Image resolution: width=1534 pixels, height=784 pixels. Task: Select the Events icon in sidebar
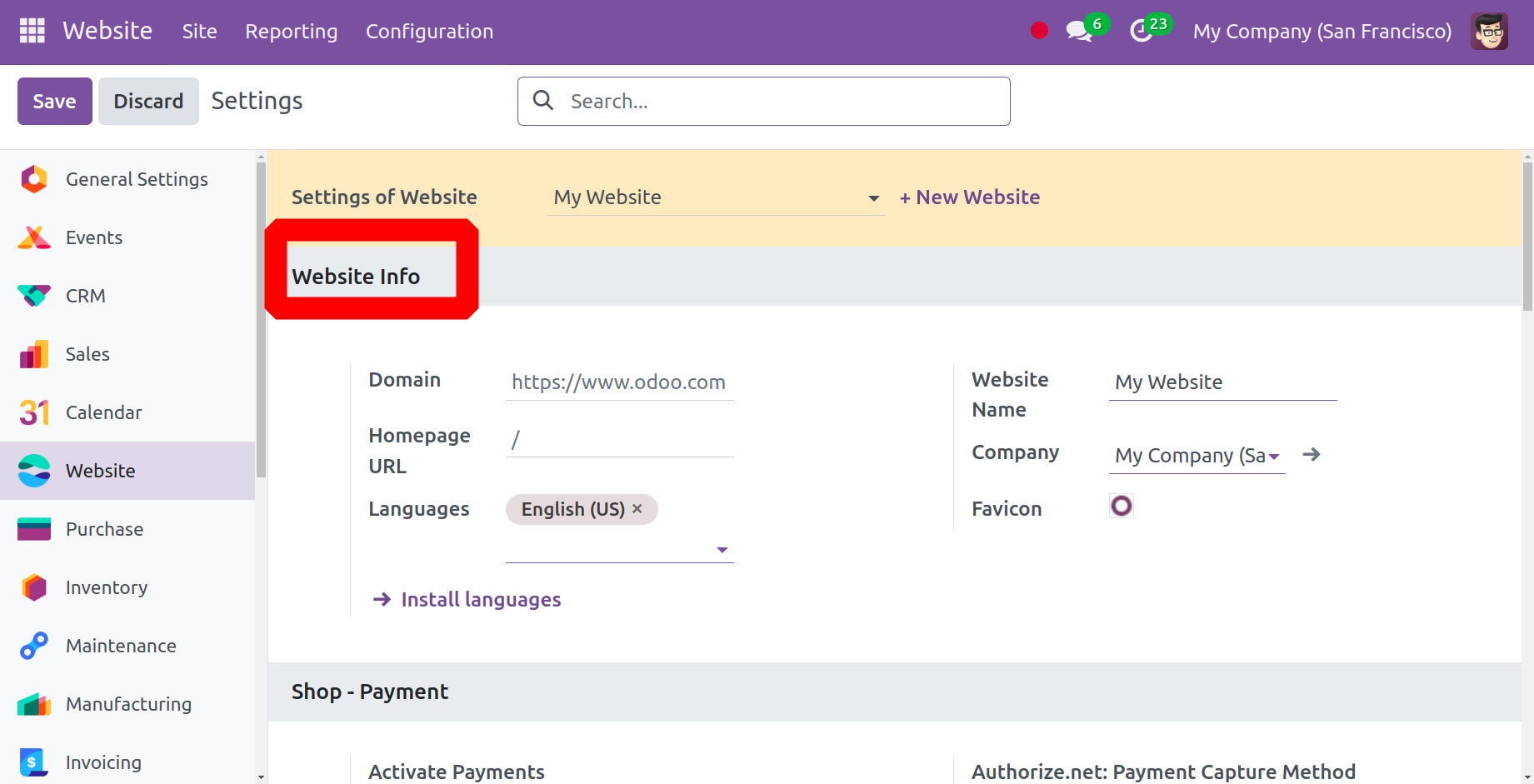34,237
